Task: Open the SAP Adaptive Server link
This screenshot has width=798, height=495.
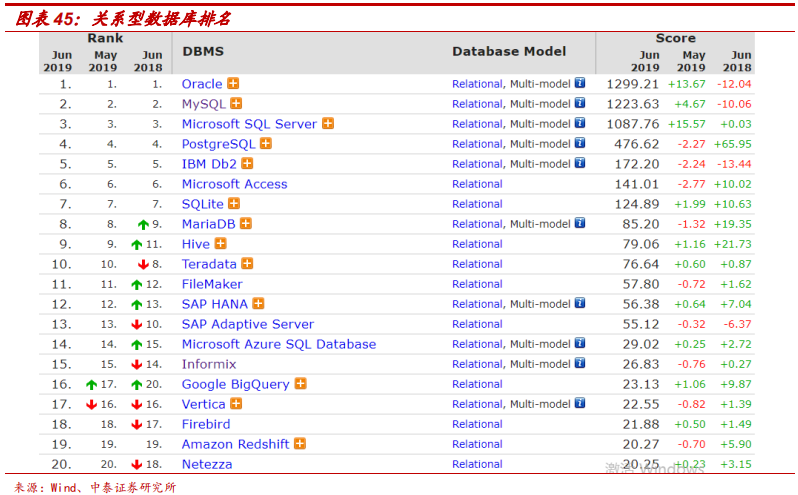Action: click(248, 324)
